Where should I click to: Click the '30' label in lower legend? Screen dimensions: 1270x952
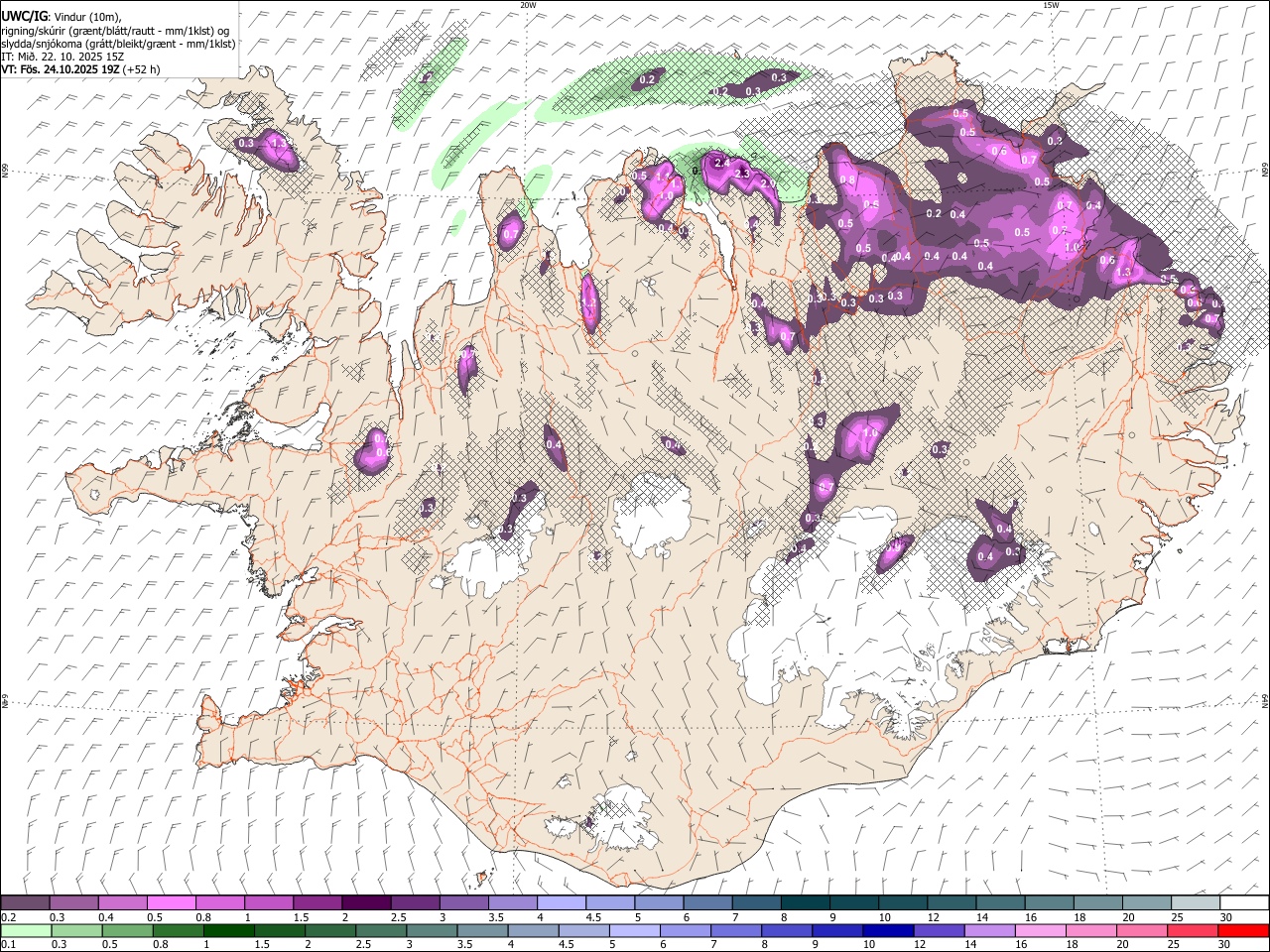pyautogui.click(x=1224, y=945)
